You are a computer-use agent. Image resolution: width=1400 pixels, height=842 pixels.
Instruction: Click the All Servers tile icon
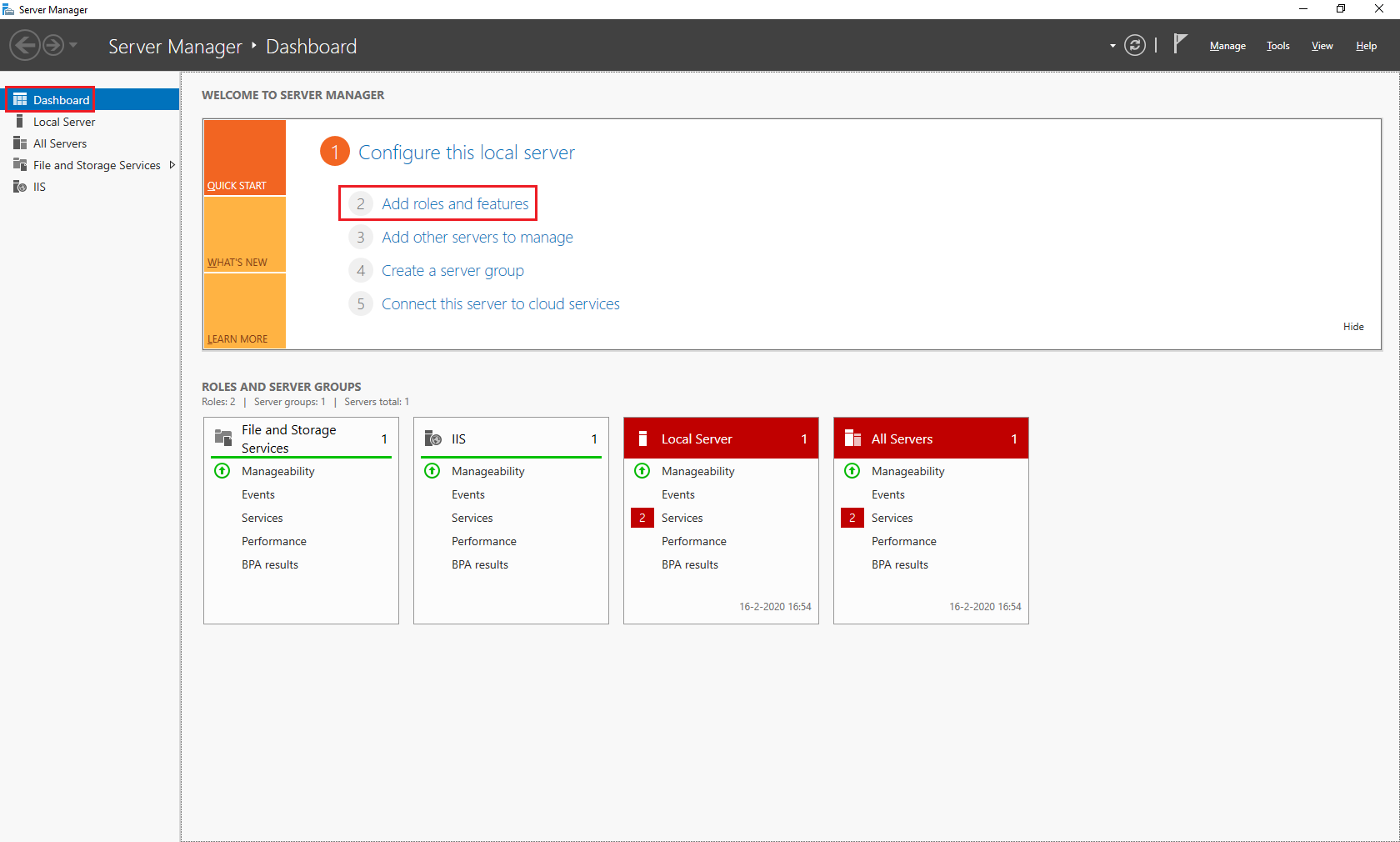click(852, 439)
